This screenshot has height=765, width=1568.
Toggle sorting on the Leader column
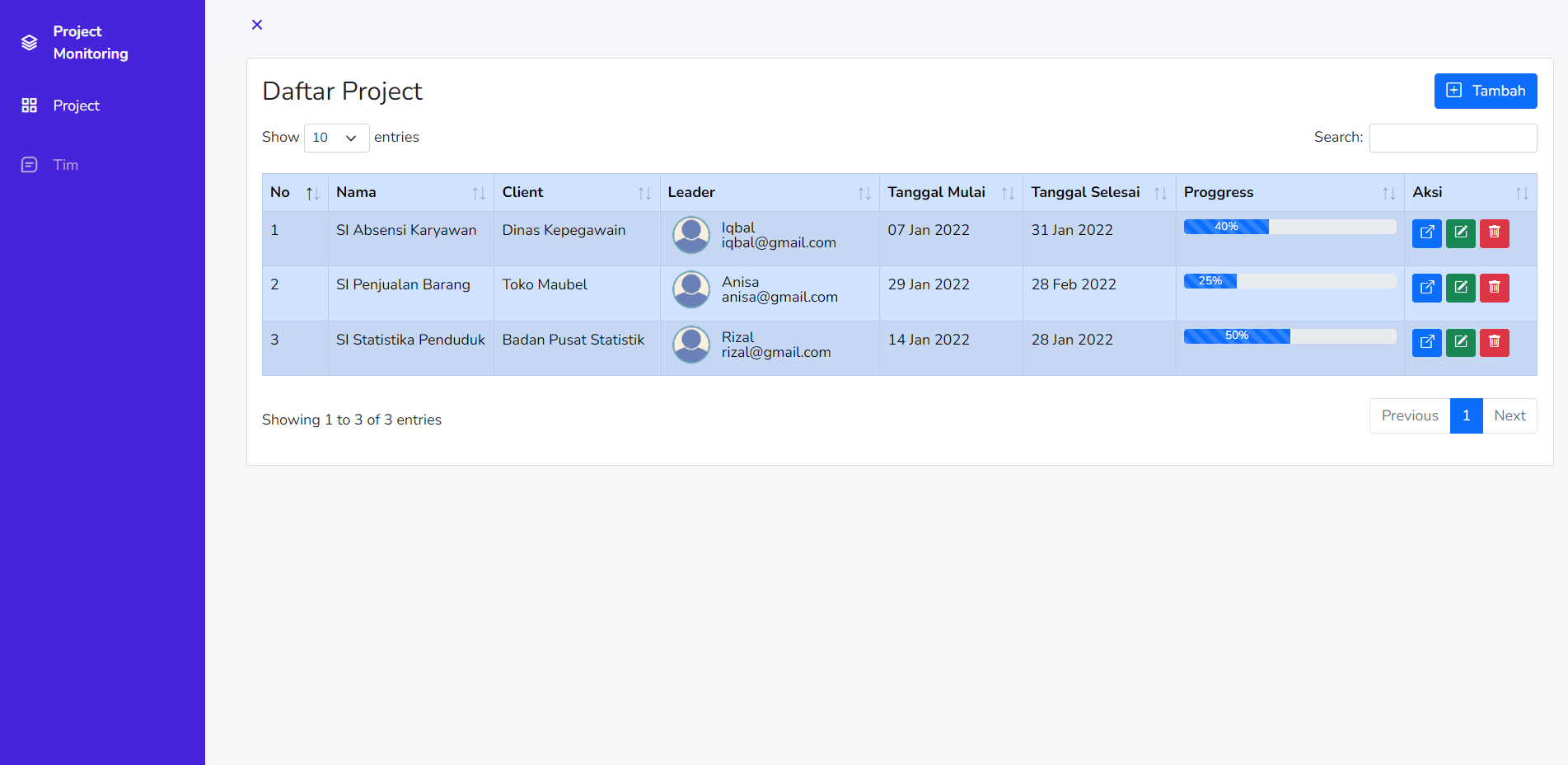(x=864, y=192)
